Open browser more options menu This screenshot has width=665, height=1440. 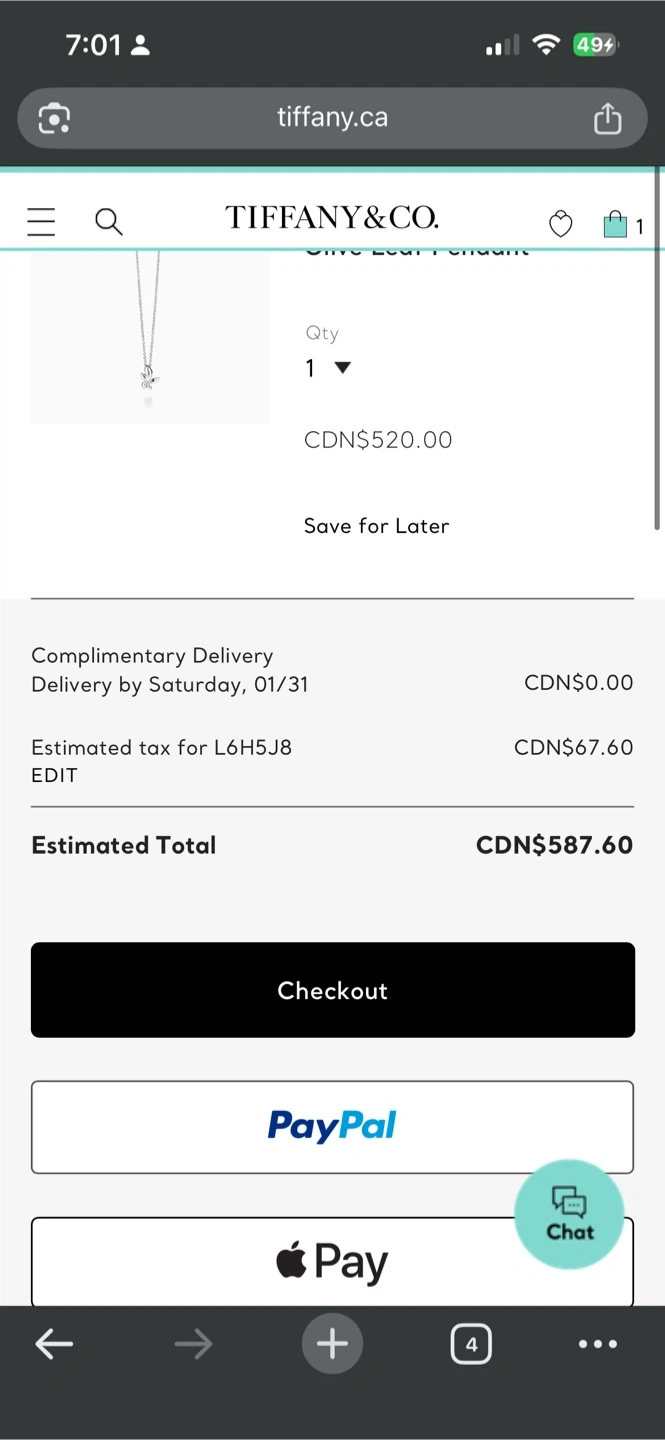pyautogui.click(x=598, y=1344)
